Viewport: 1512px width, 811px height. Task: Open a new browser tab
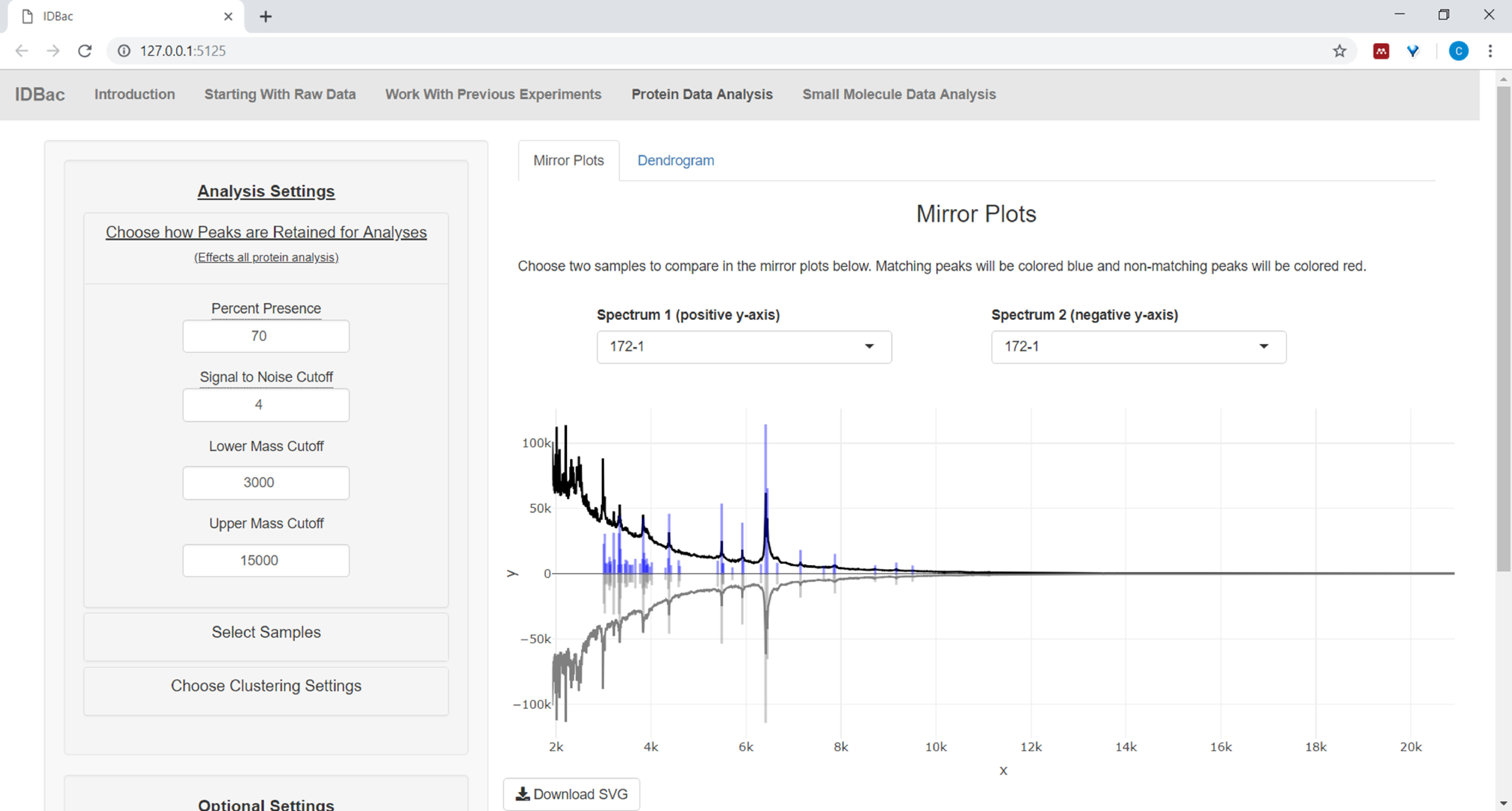tap(265, 16)
